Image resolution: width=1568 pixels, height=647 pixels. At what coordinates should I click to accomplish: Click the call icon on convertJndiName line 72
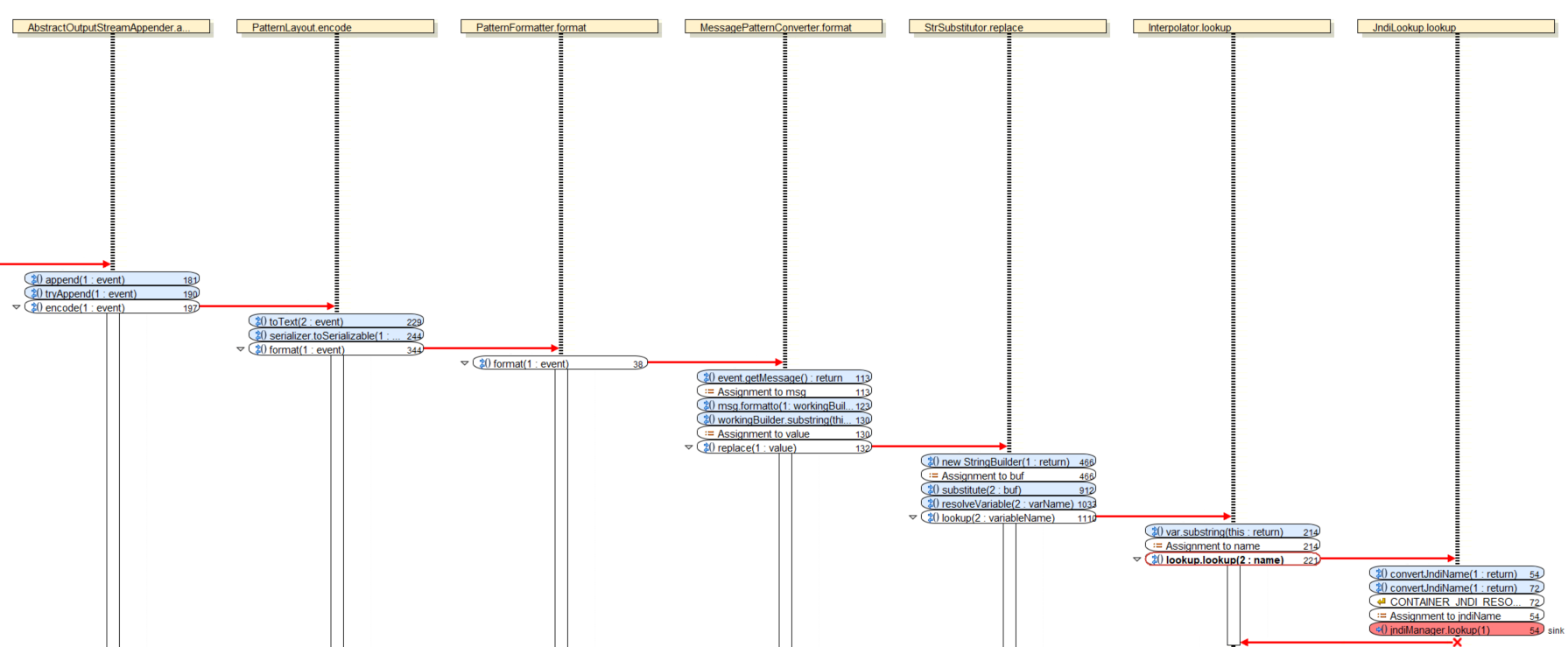click(1382, 588)
